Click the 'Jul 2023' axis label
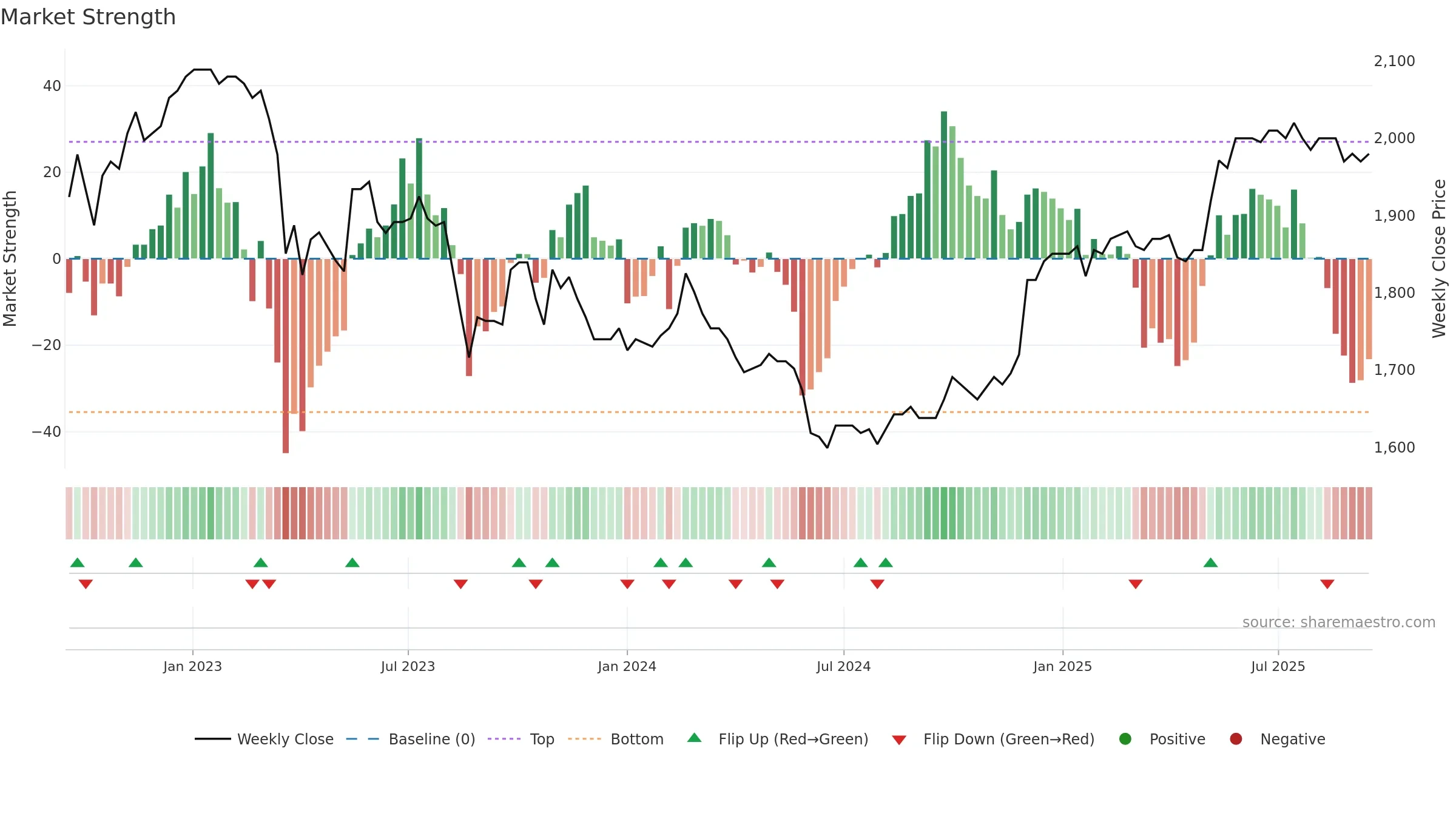This screenshot has height=819, width=1456. tap(408, 666)
